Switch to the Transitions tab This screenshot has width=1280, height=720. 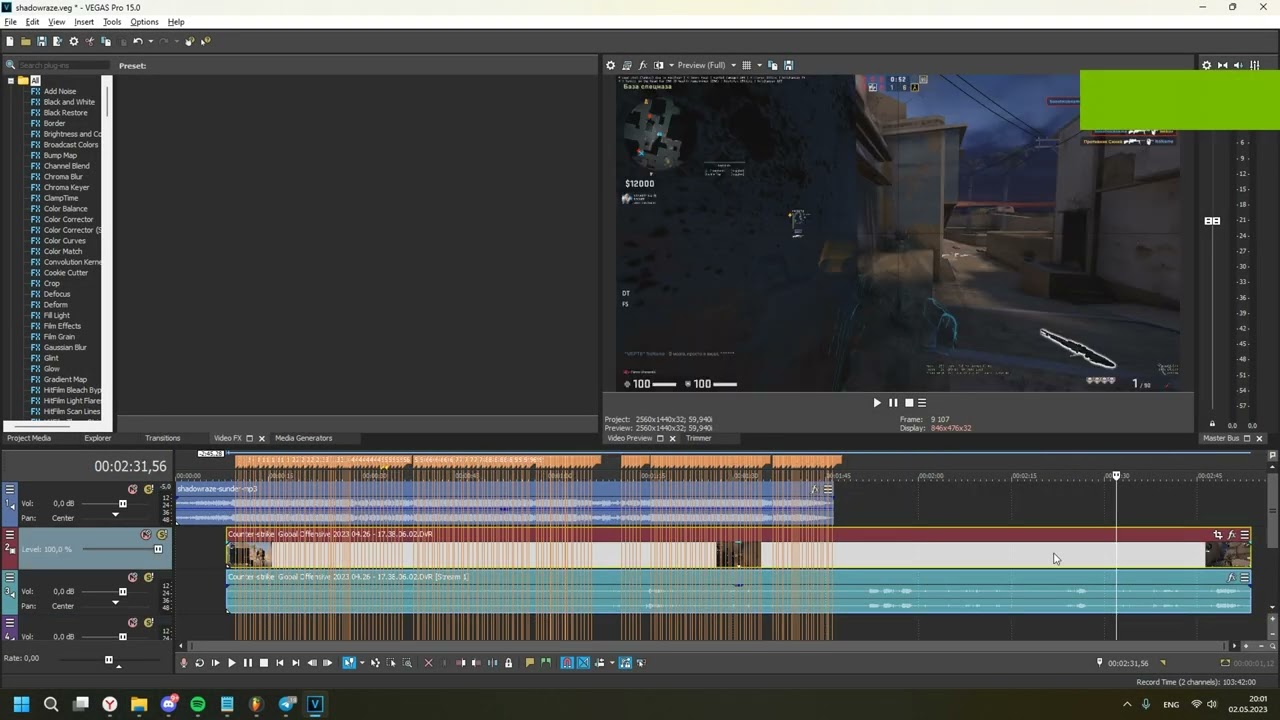pos(162,438)
